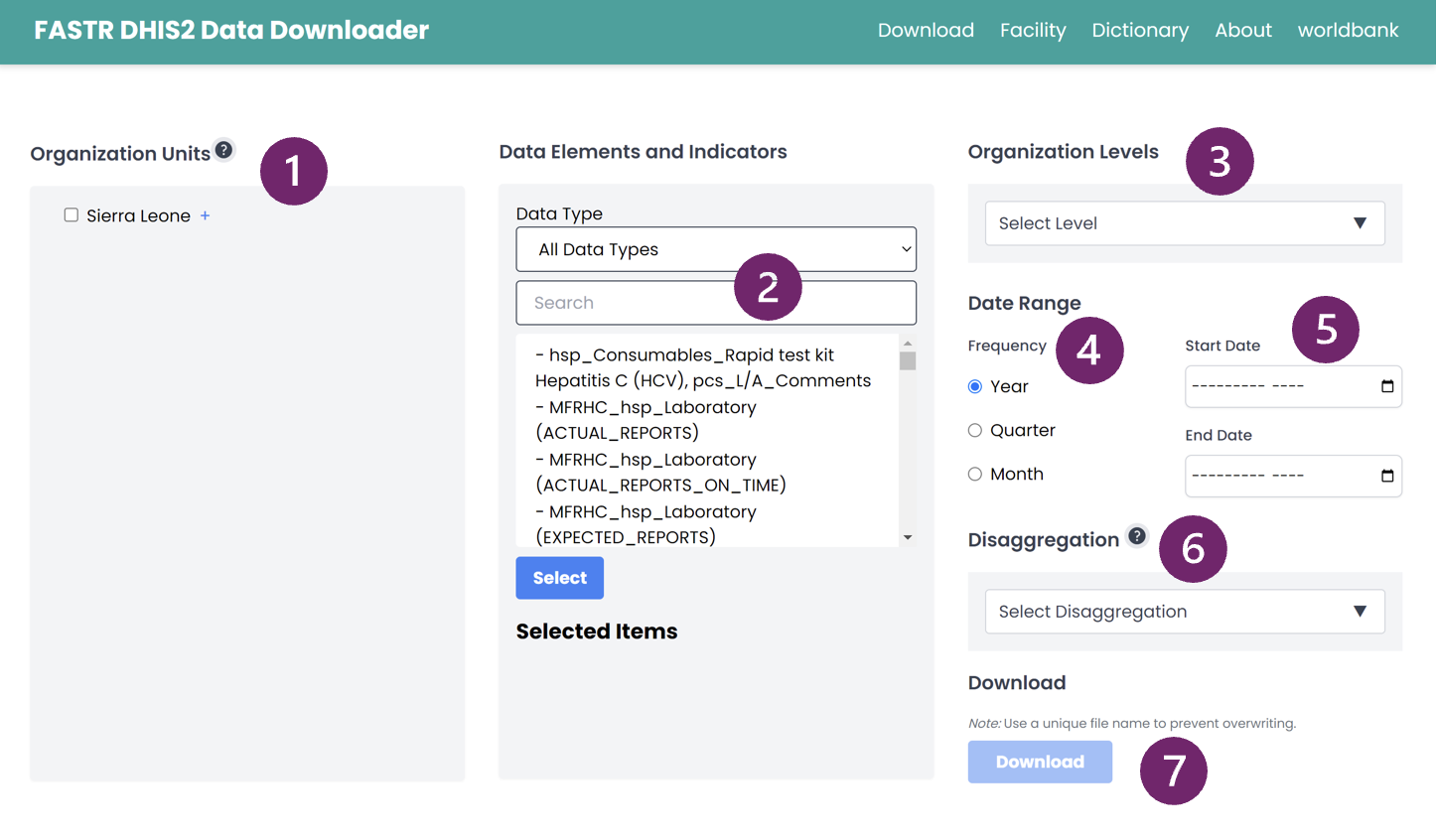
Task: Click the FASTR DHIS2 Data Downloader title
Action: click(231, 30)
